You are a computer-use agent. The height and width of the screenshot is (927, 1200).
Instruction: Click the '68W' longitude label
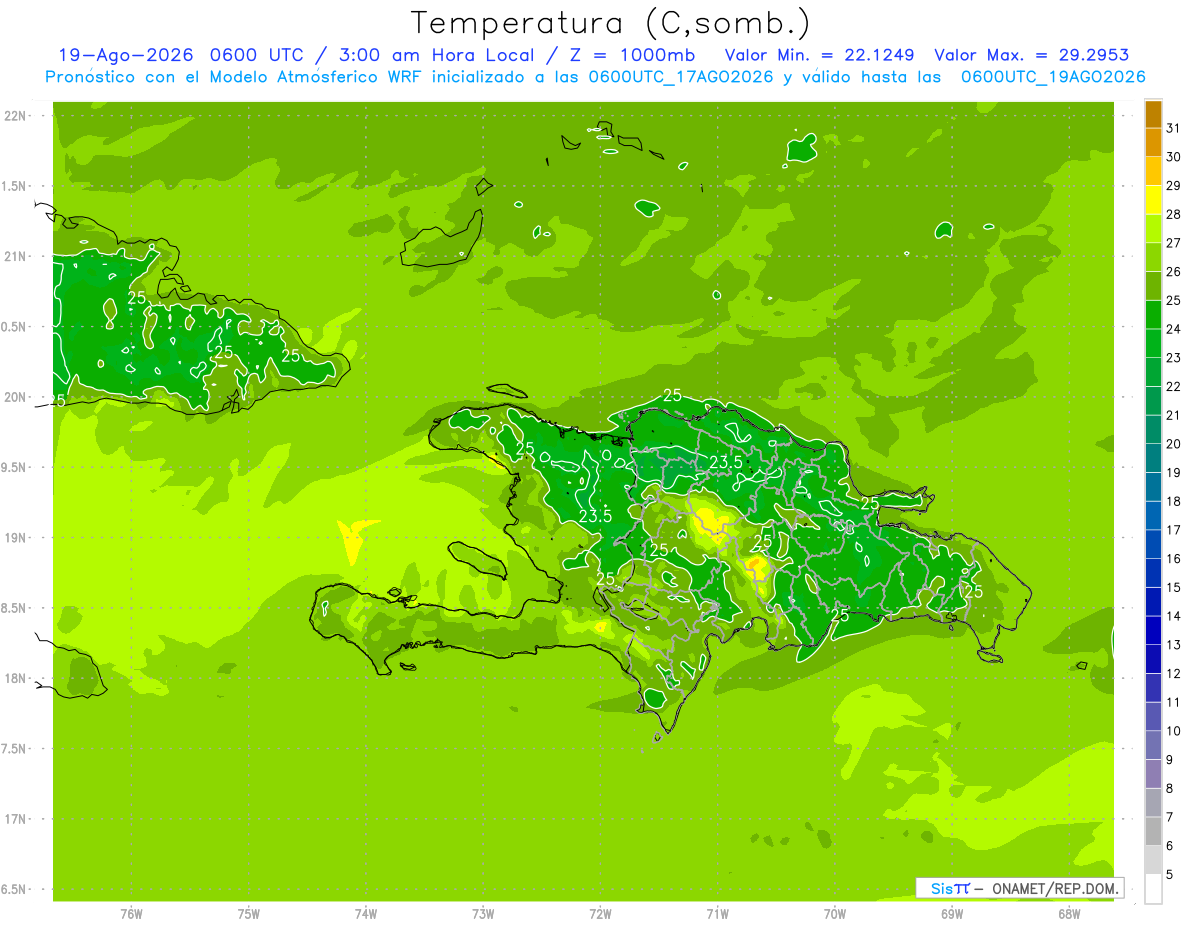(1068, 914)
